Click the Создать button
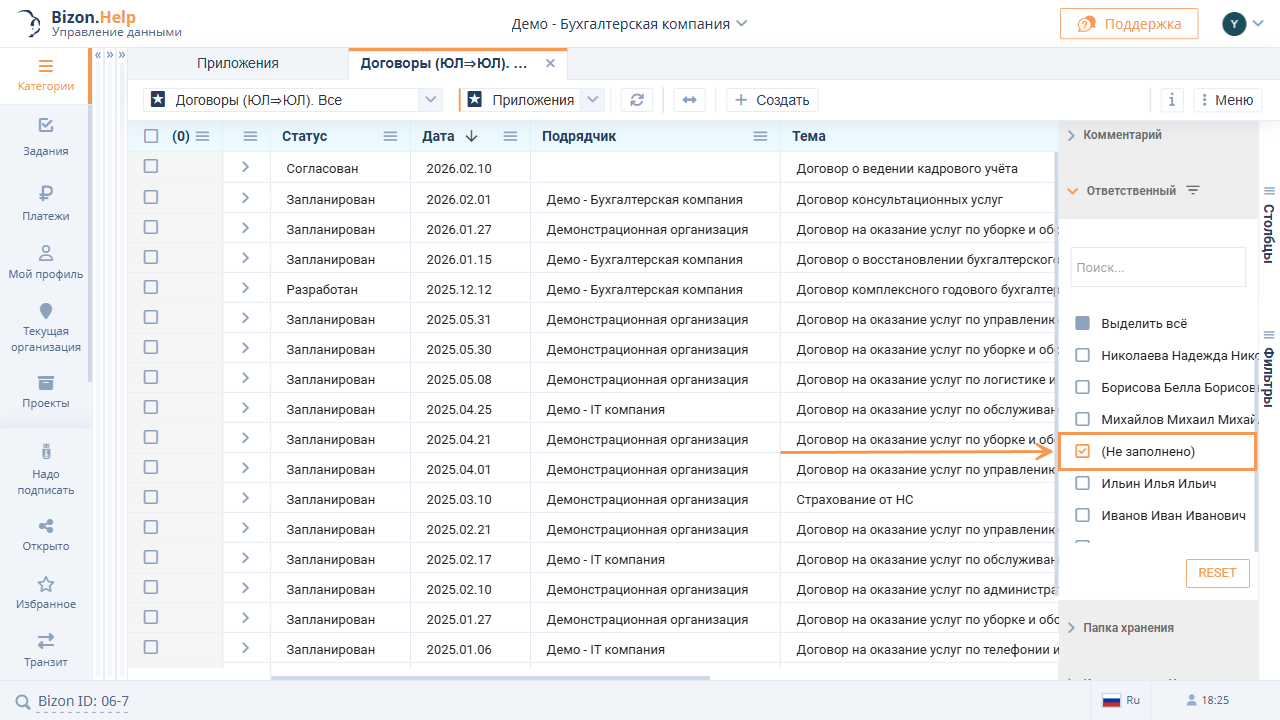Viewport: 1280px width, 720px height. coord(772,100)
